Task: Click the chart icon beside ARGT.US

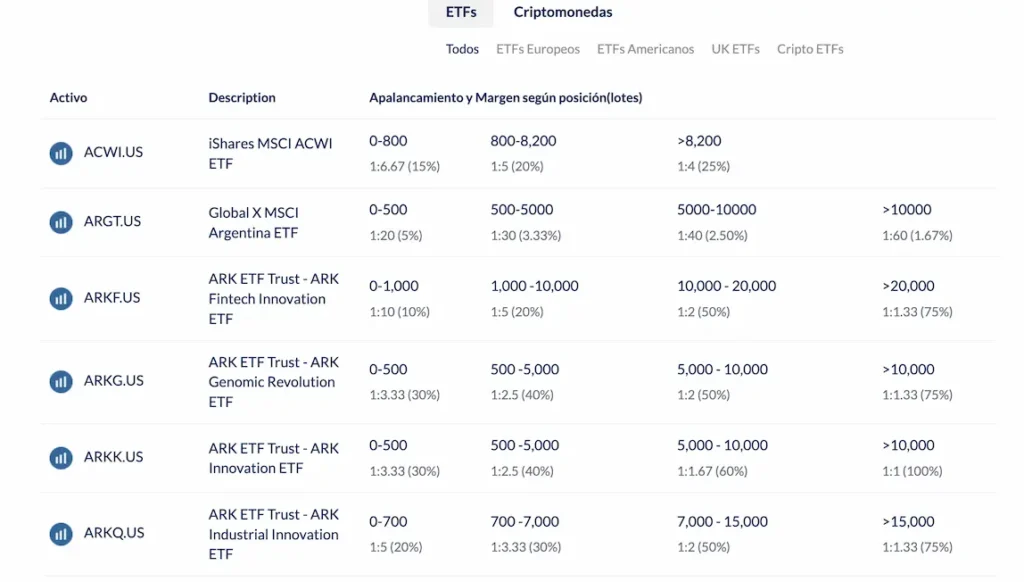Action: click(61, 221)
